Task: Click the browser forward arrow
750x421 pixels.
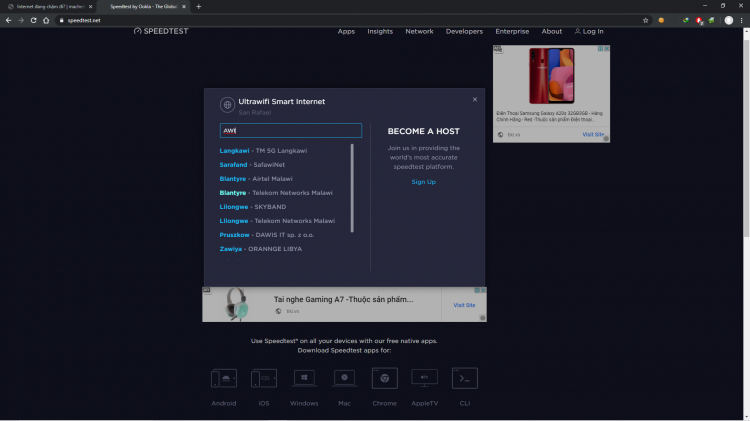Action: (21, 20)
